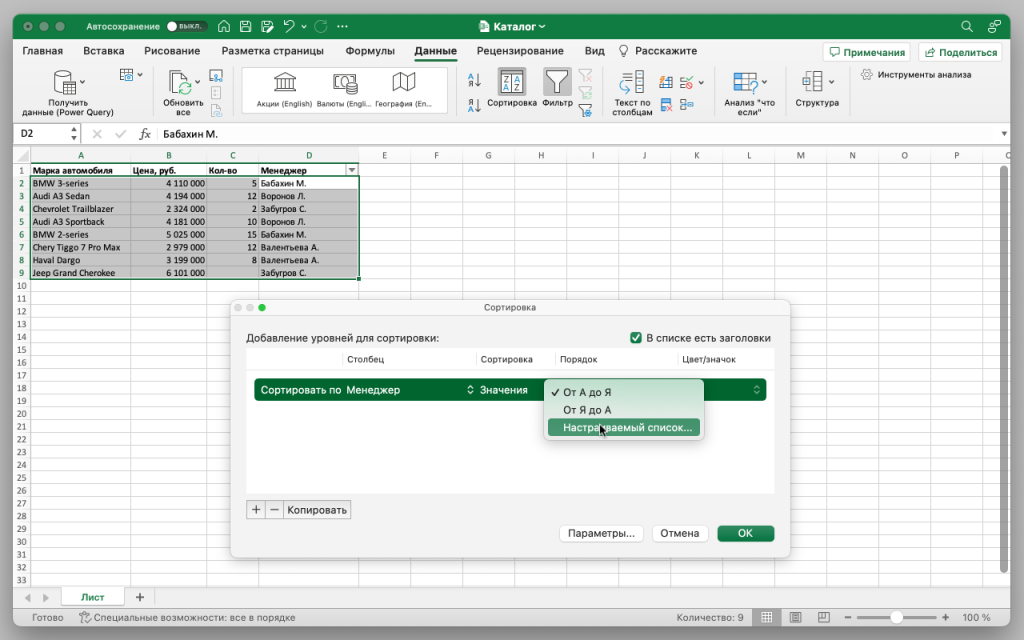1024x640 pixels.
Task: Switch to Page Break Preview in status bar
Action: pos(824,617)
